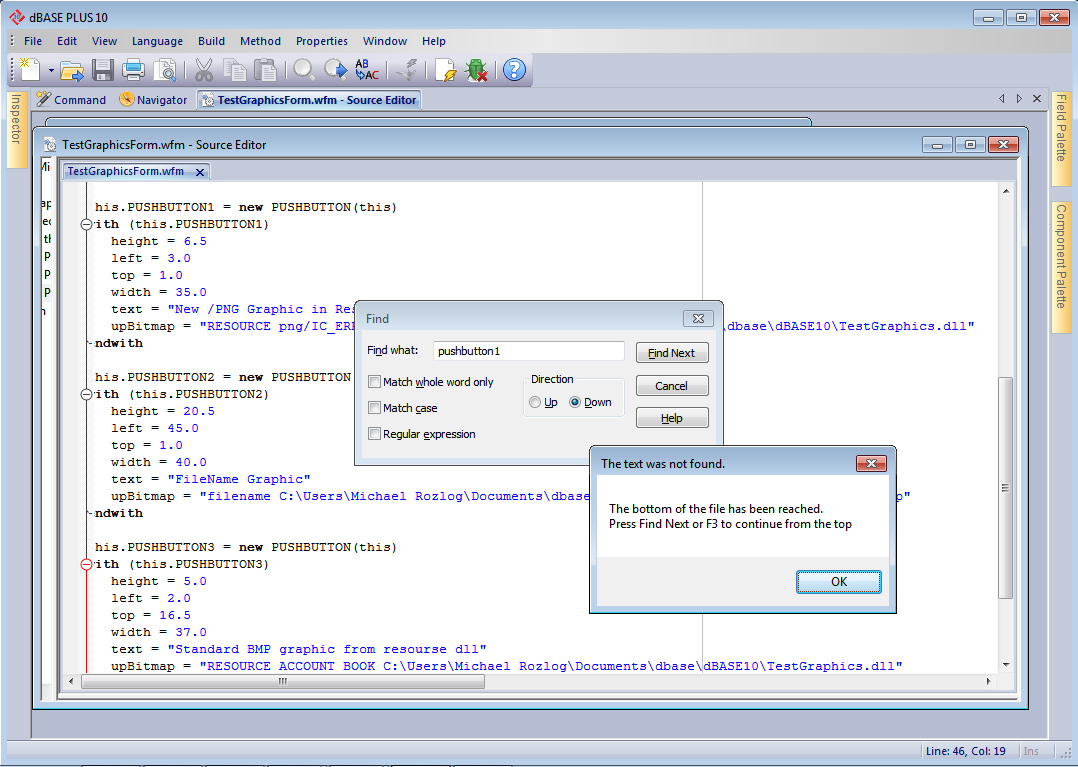The width and height of the screenshot is (1078, 767).
Task: Collapse the red with (this.PUSHBUTTON3) fold marker
Action: [87, 564]
